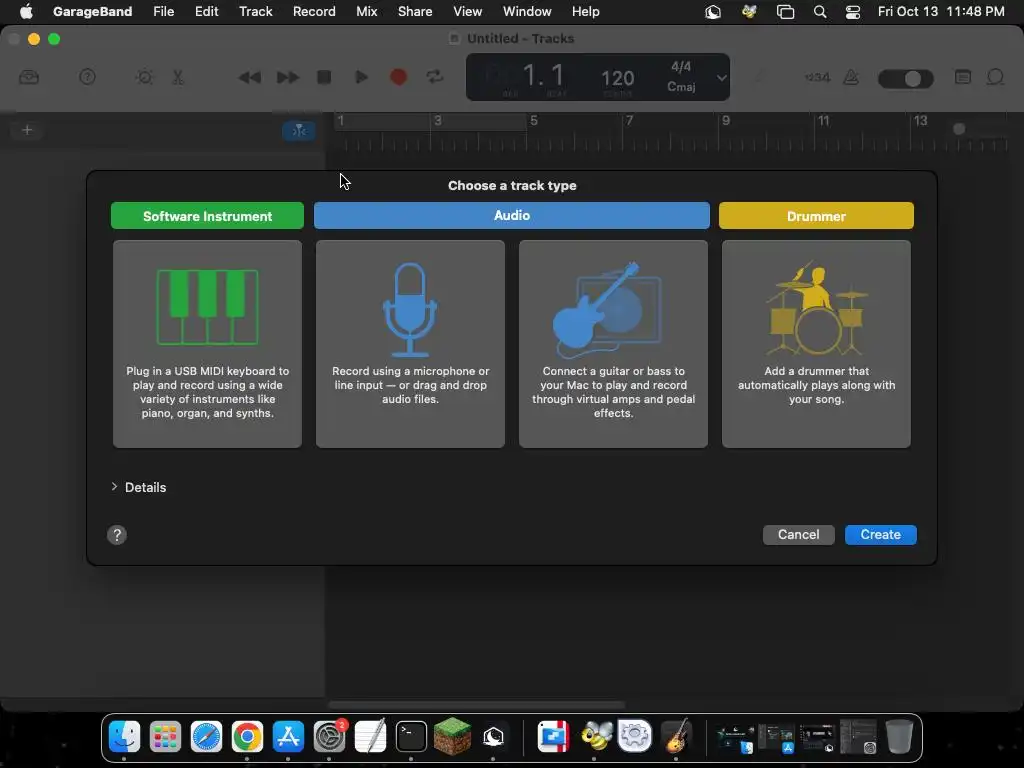Screen dimensions: 1024x768
Task: Launch Minecraft from the Dock
Action: (452, 737)
